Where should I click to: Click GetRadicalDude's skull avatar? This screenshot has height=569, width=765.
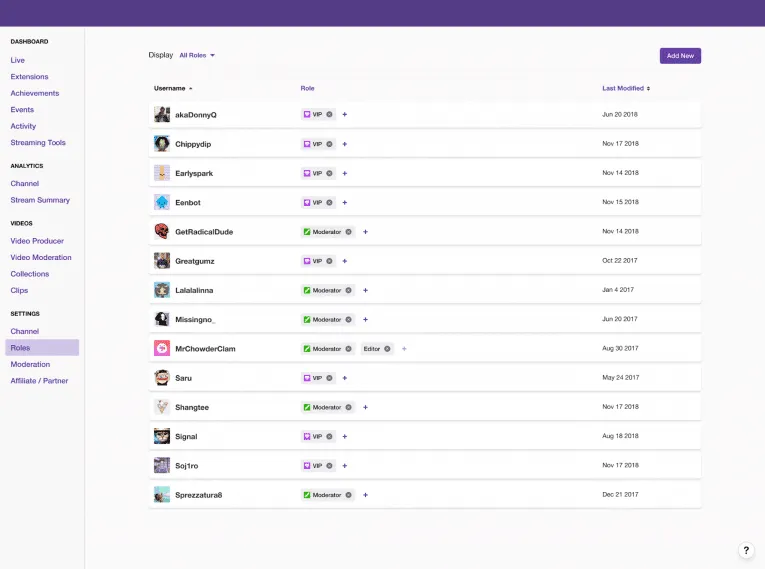click(162, 232)
